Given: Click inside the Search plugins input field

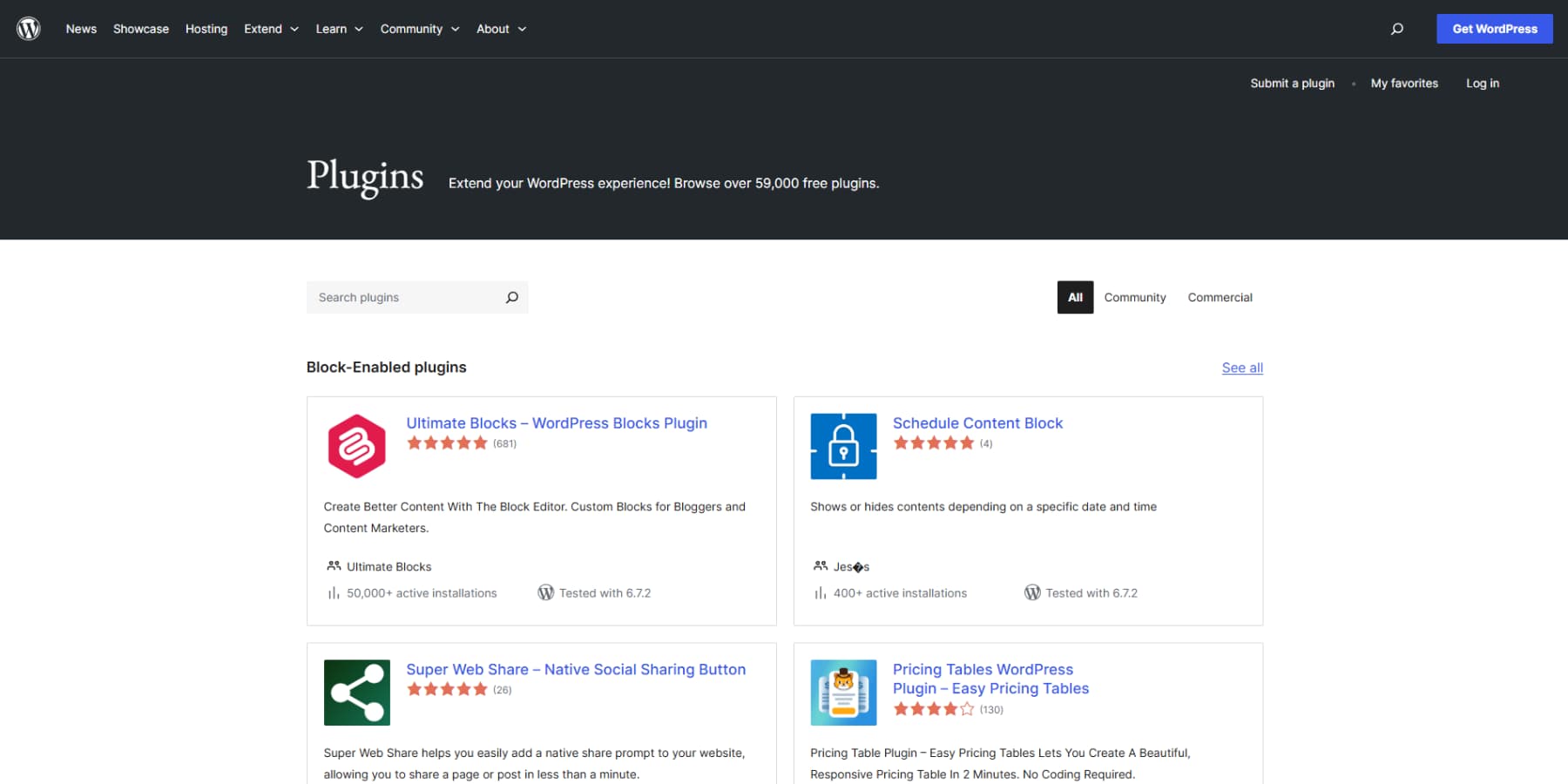Looking at the screenshot, I should (x=401, y=297).
